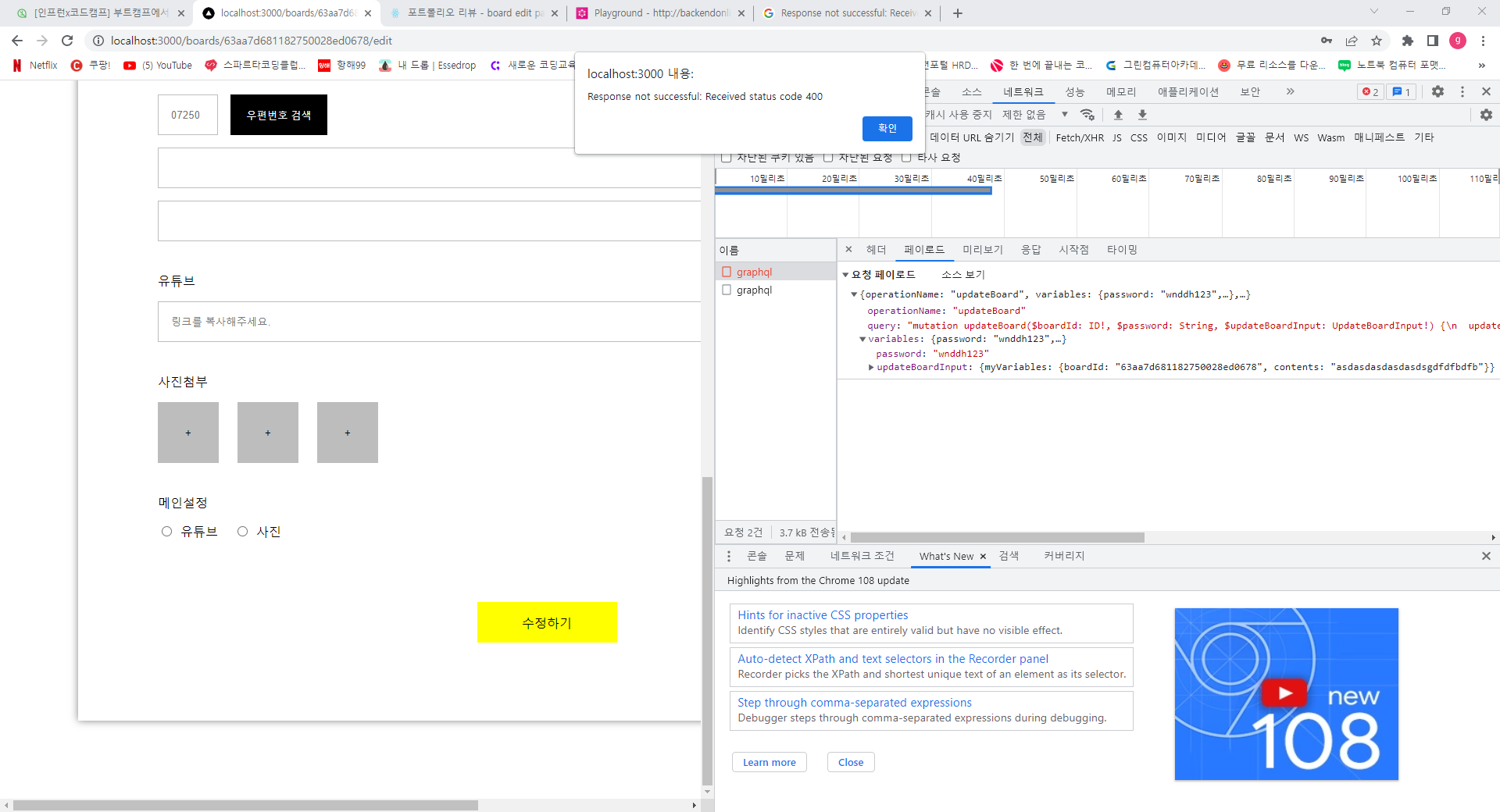
Task: Open the Chrome profile avatar 'g'
Action: [x=1458, y=41]
